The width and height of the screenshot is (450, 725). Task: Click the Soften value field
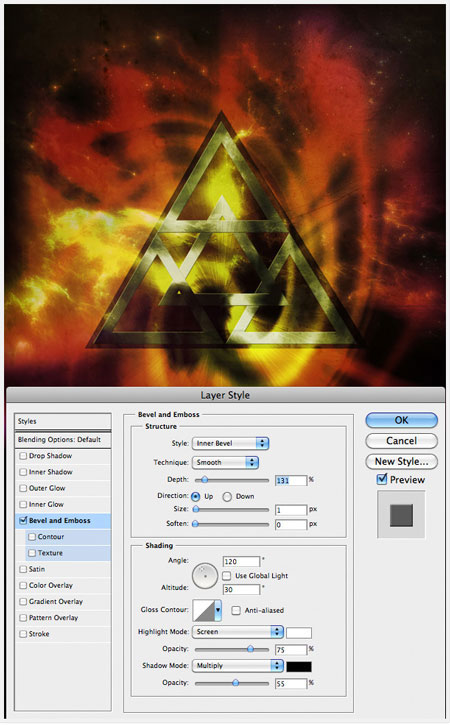coord(291,525)
